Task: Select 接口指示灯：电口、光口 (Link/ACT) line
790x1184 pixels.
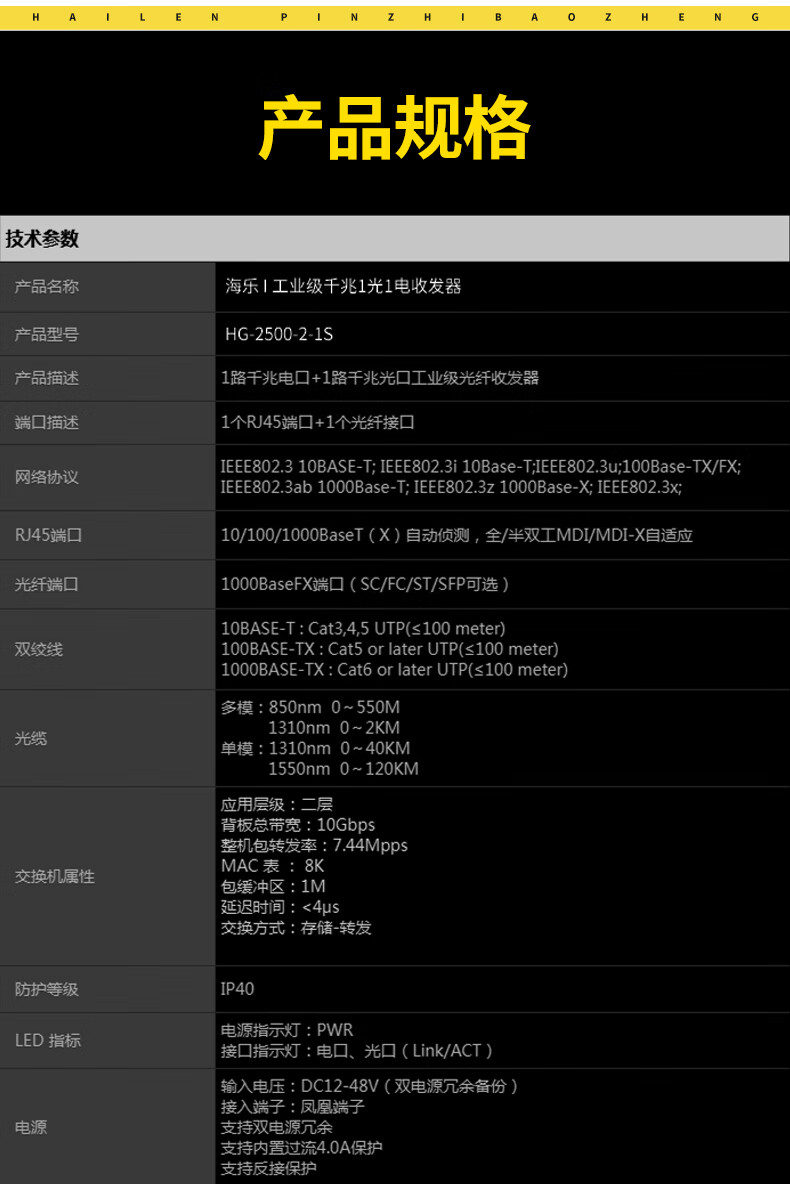Action: (357, 1050)
